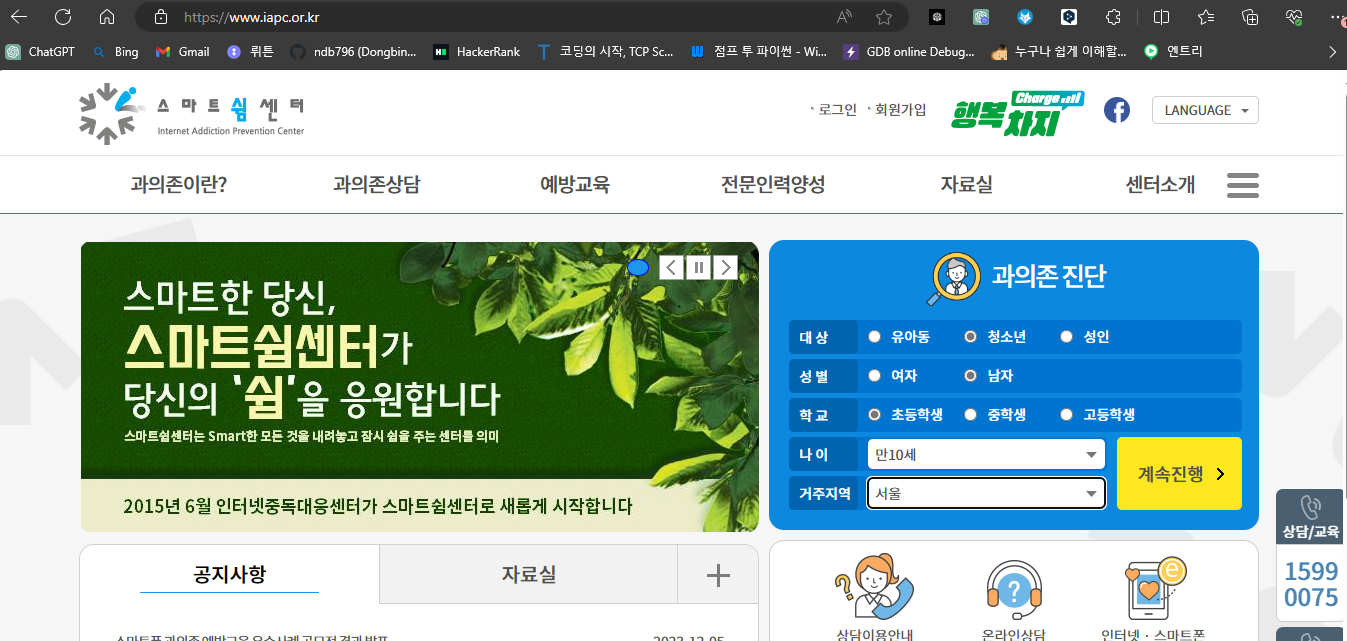Show next banner slide arrow
The width and height of the screenshot is (1347, 641).
click(x=725, y=267)
